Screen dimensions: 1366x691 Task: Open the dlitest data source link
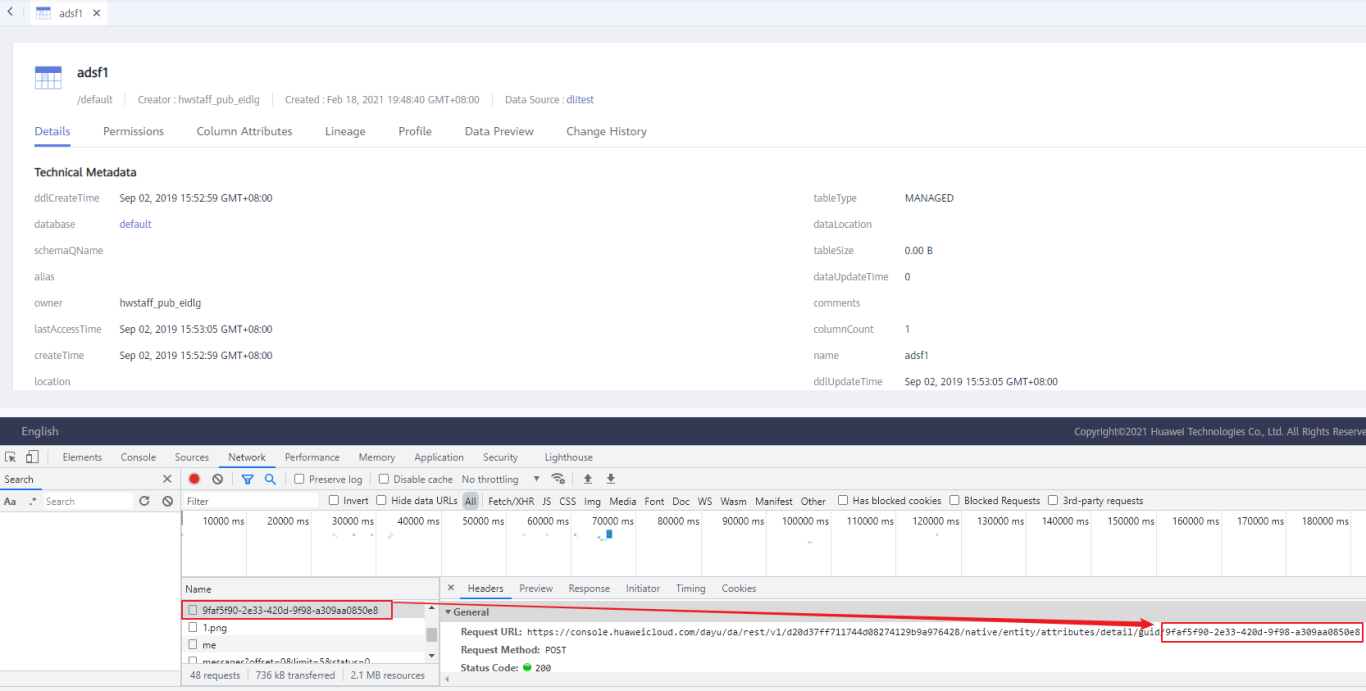coord(580,100)
